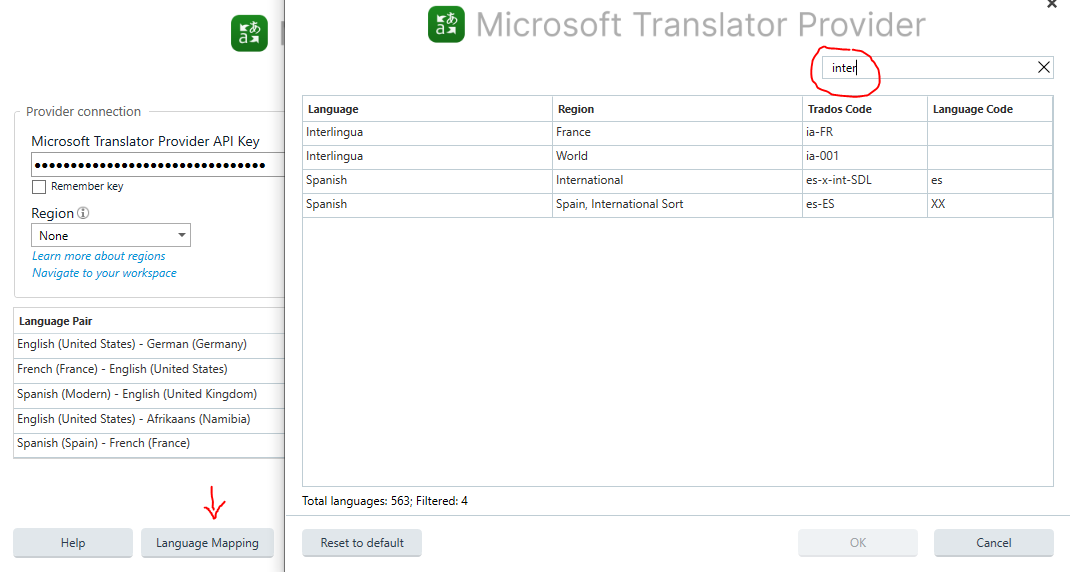Sort by the Language column header
The image size is (1070, 572).
point(427,109)
